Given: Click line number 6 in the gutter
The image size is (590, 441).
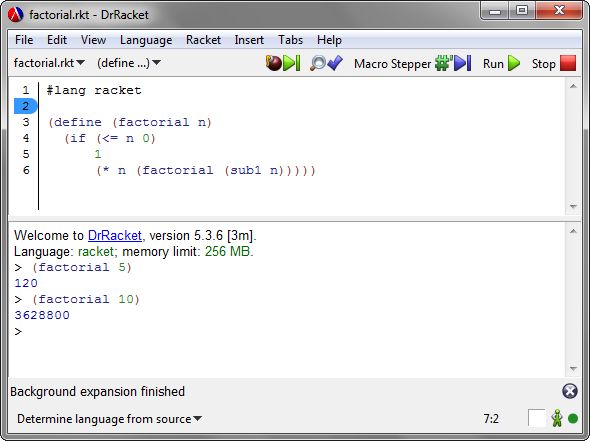Looking at the screenshot, I should pyautogui.click(x=26, y=170).
